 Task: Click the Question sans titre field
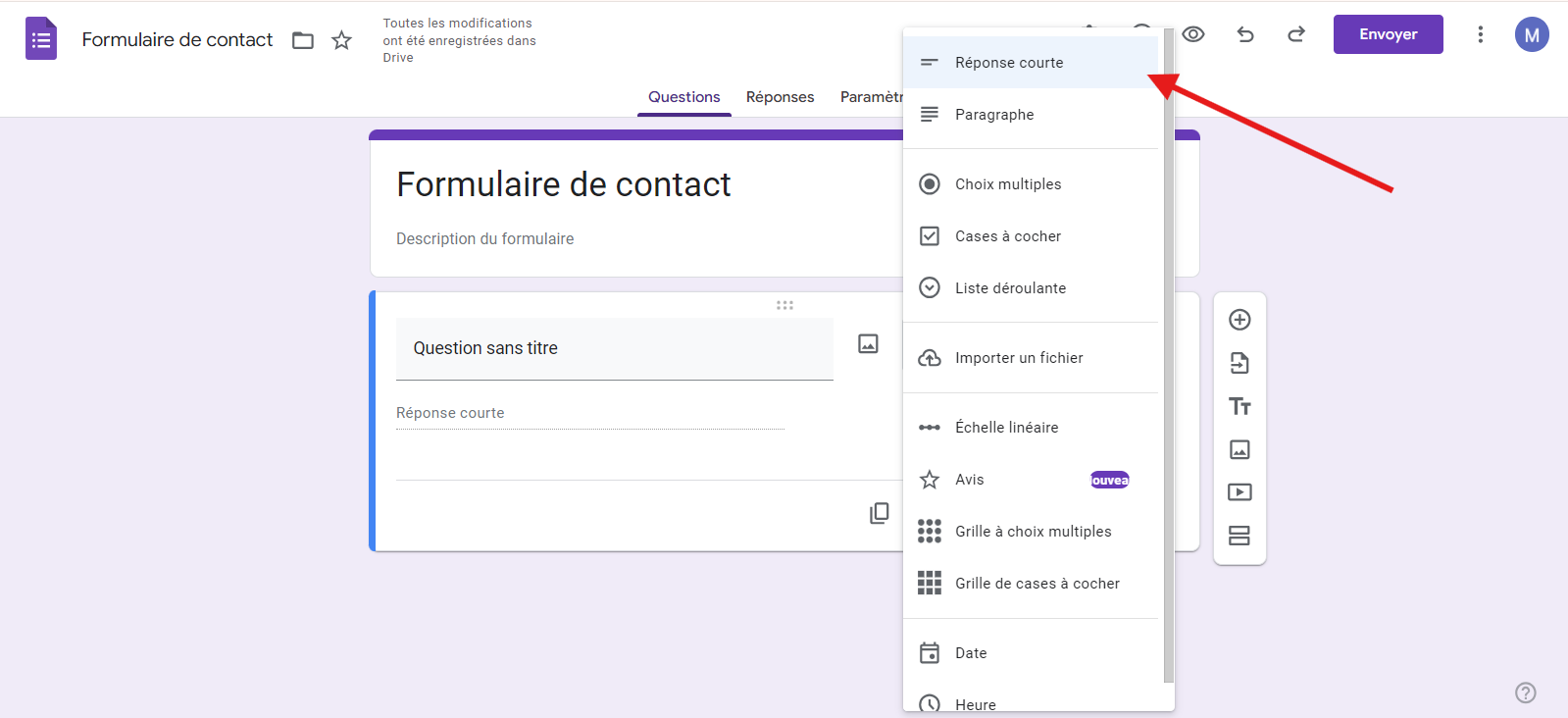[x=614, y=348]
